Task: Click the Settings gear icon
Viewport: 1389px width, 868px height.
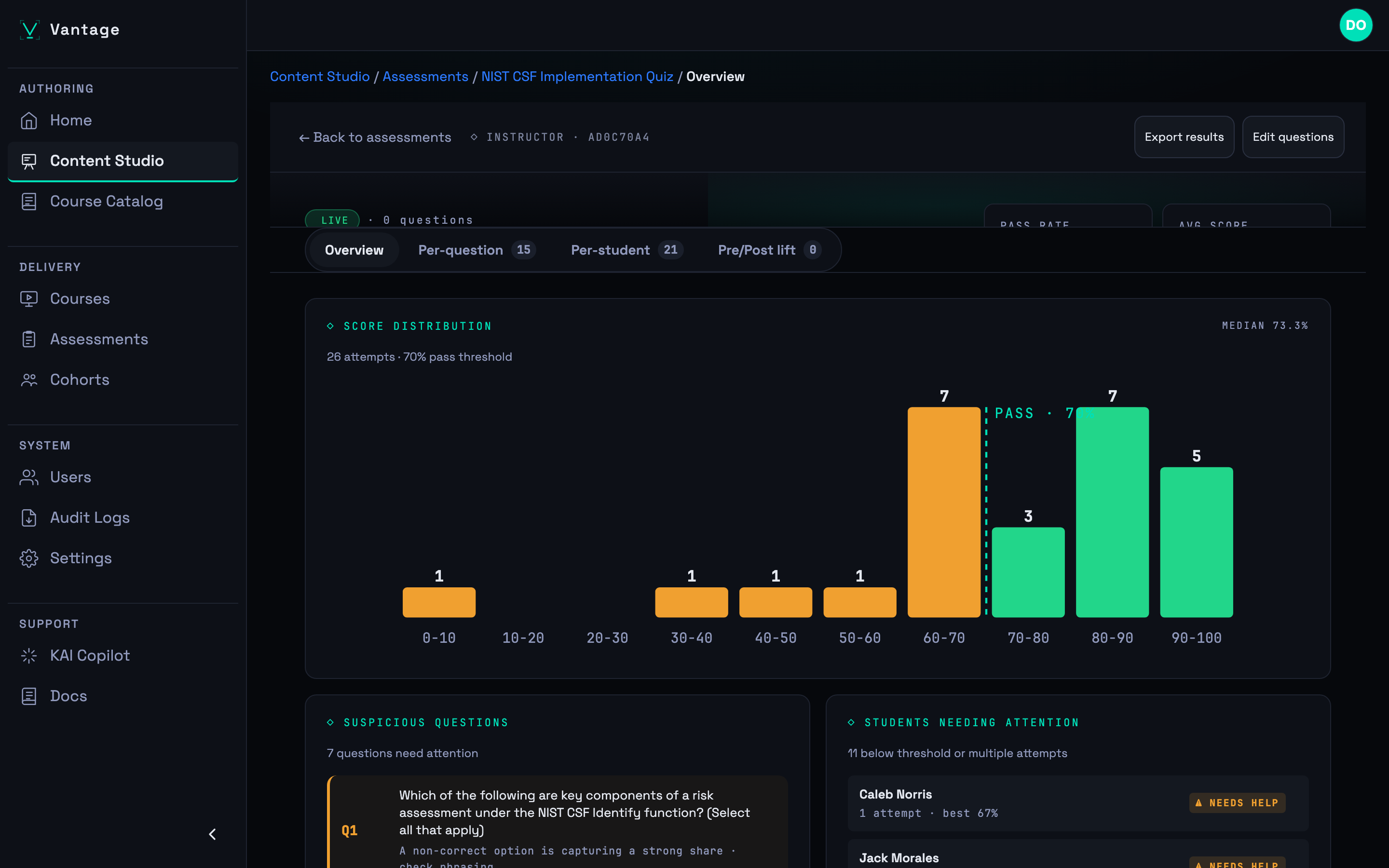Action: pos(29,558)
